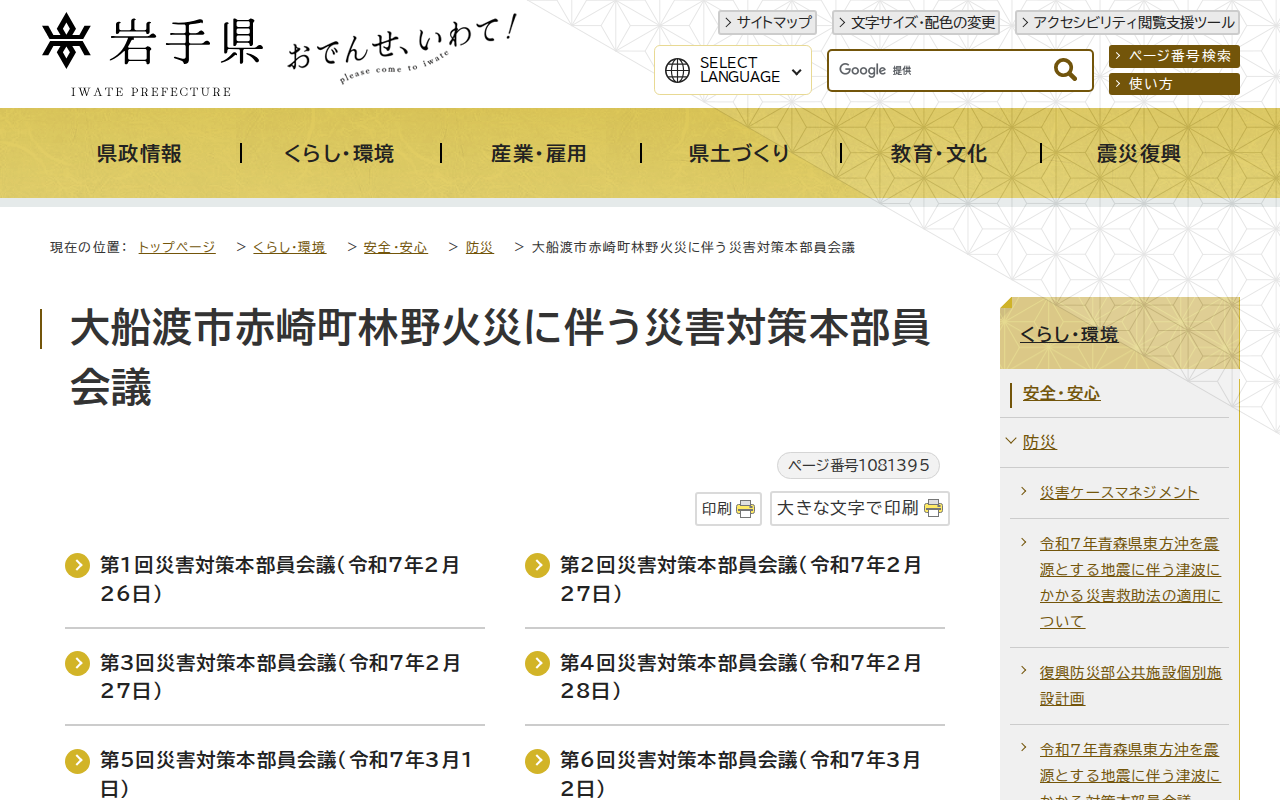The width and height of the screenshot is (1280, 800).
Task: Click arrow icon beside 第1回災害対策本部員会議
Action: click(78, 566)
